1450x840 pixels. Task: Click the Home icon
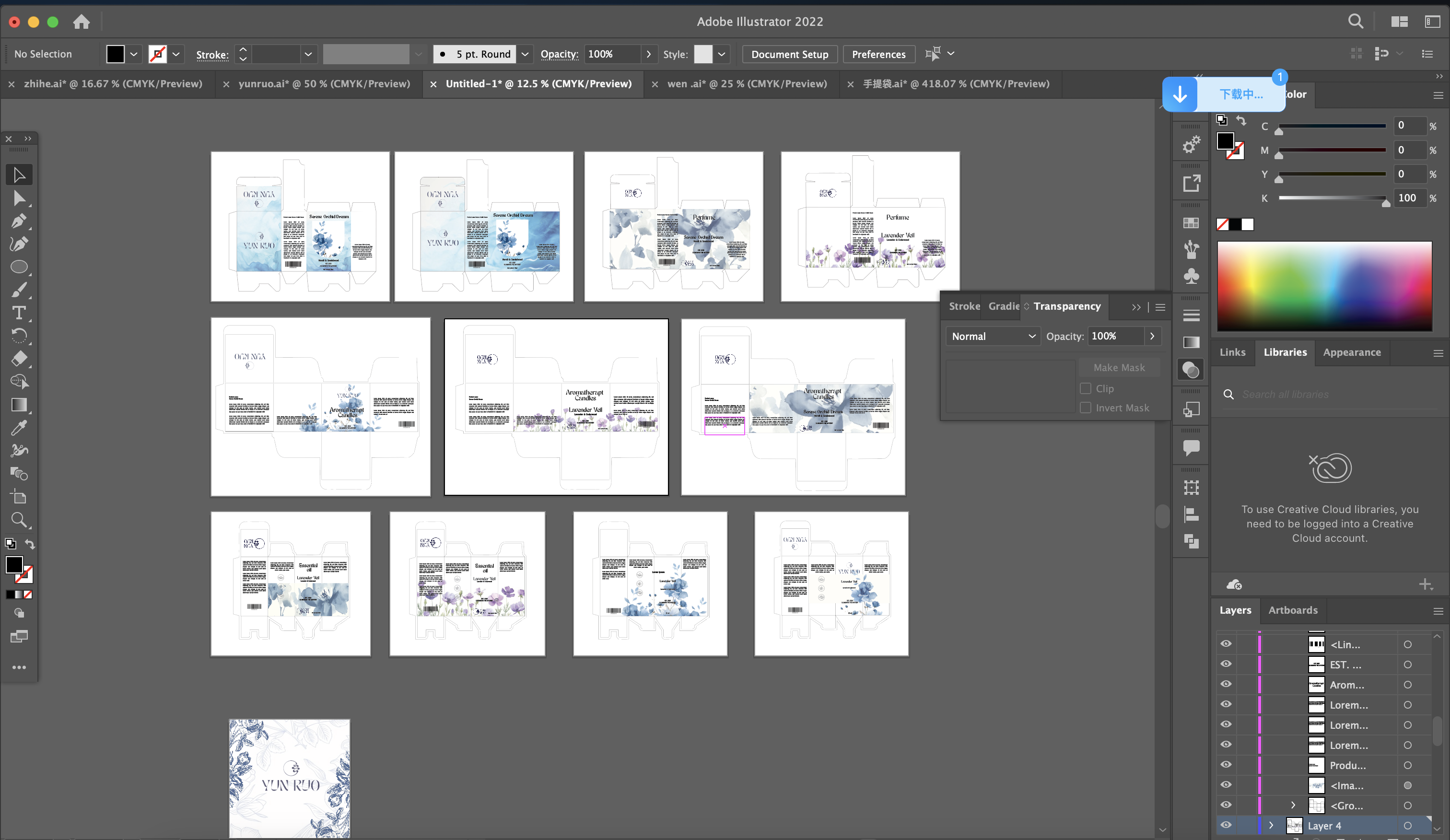[x=81, y=22]
